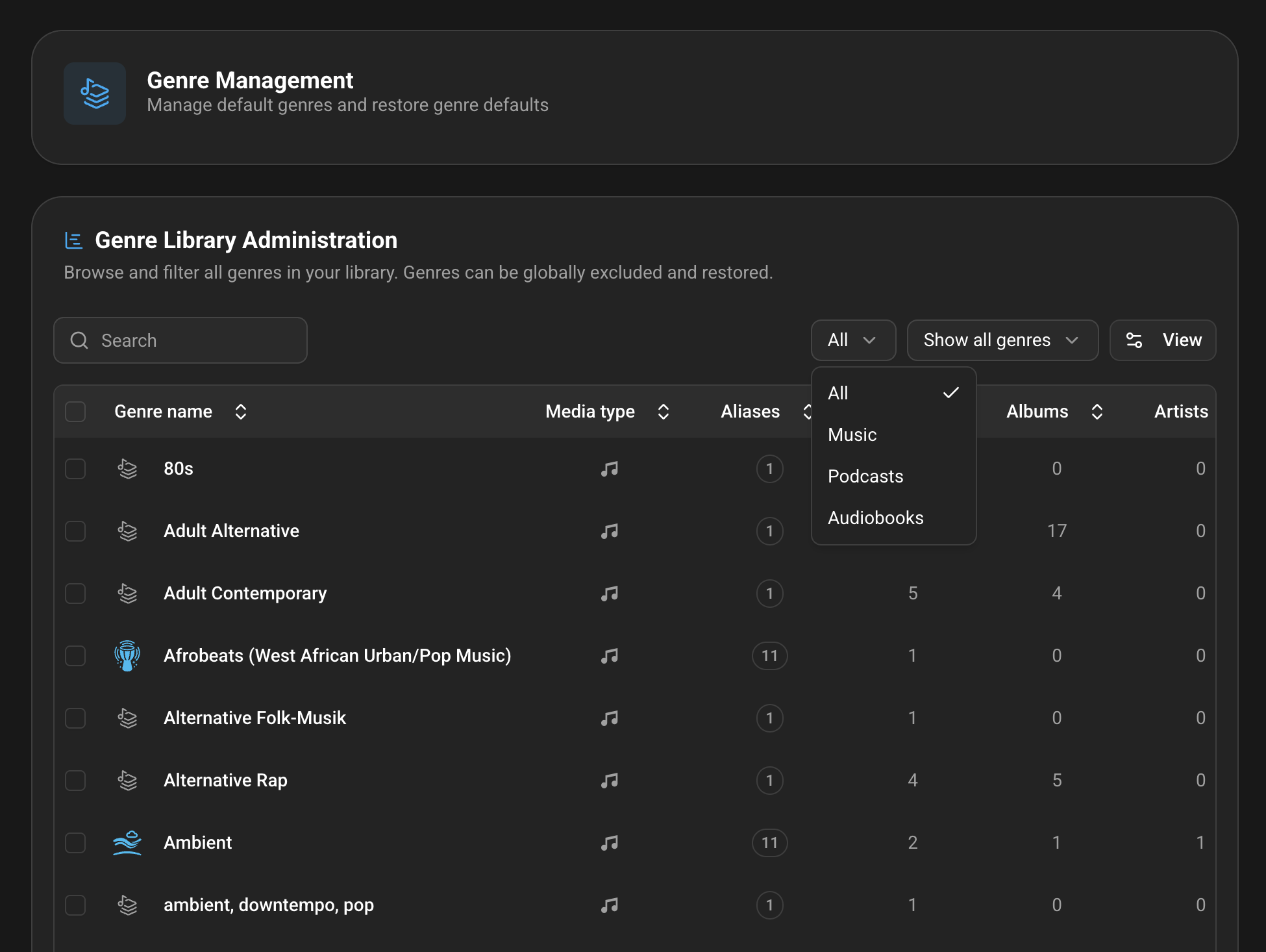Collapse the All media type dropdown

pos(853,340)
